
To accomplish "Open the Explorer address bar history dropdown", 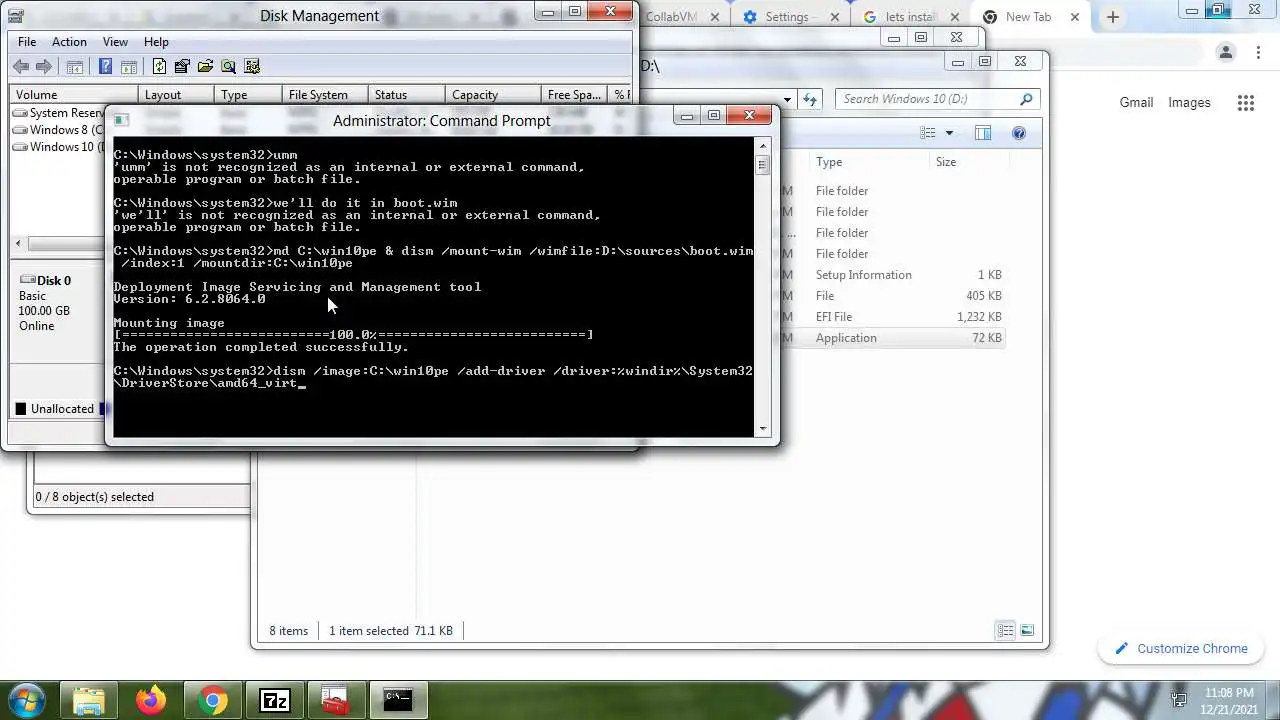I will pyautogui.click(x=788, y=99).
